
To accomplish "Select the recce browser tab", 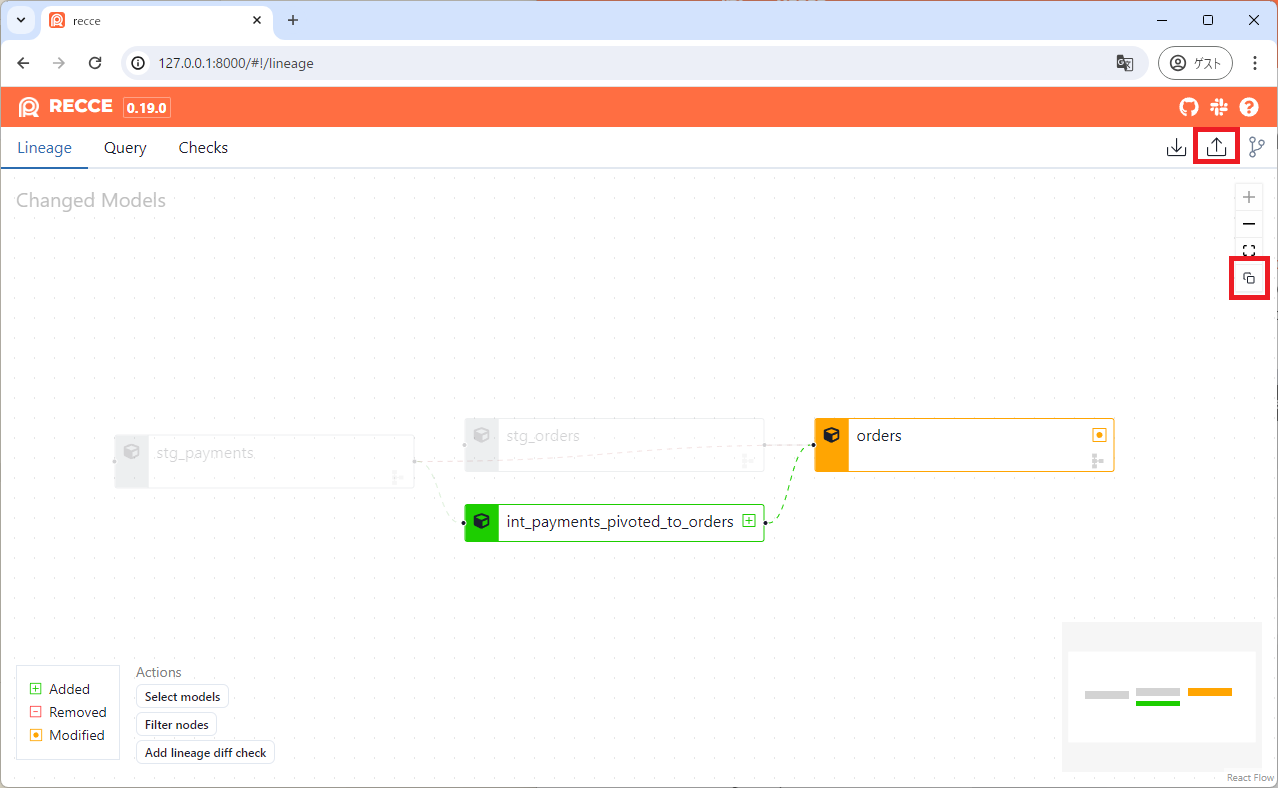I will pyautogui.click(x=156, y=20).
